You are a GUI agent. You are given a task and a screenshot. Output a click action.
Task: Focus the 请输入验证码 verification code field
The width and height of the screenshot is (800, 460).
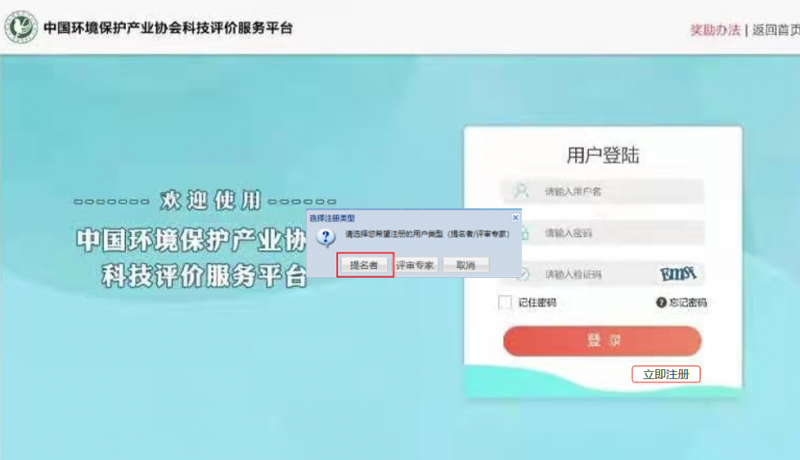pos(590,273)
